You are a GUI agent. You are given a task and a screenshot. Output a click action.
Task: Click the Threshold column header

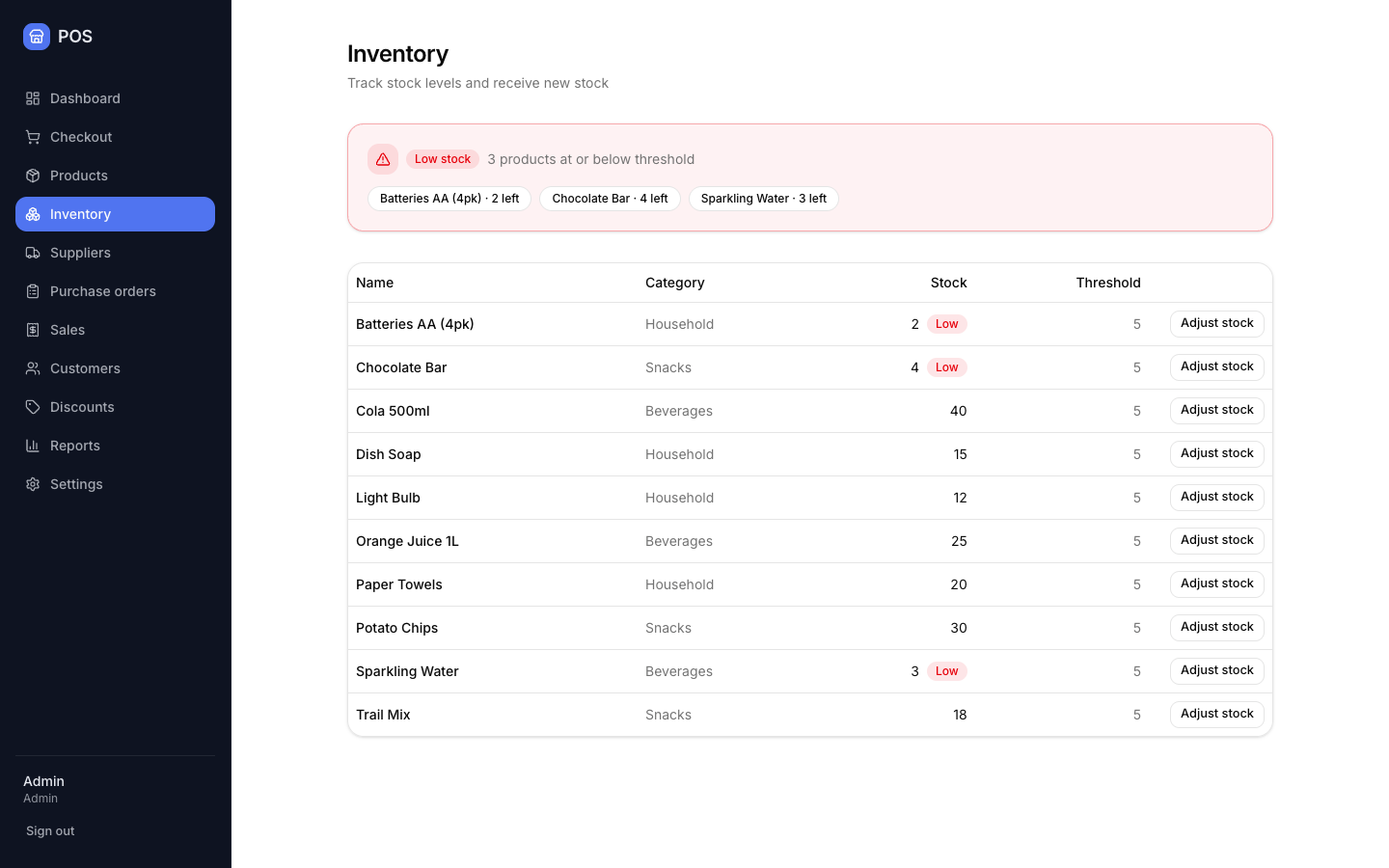tap(1108, 283)
